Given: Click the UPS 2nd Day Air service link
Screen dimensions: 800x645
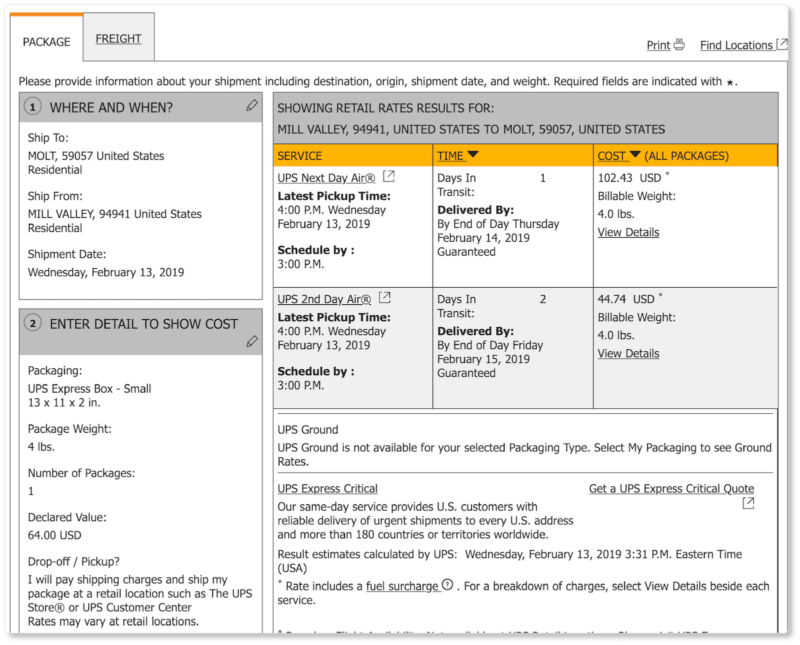Looking at the screenshot, I should point(324,298).
